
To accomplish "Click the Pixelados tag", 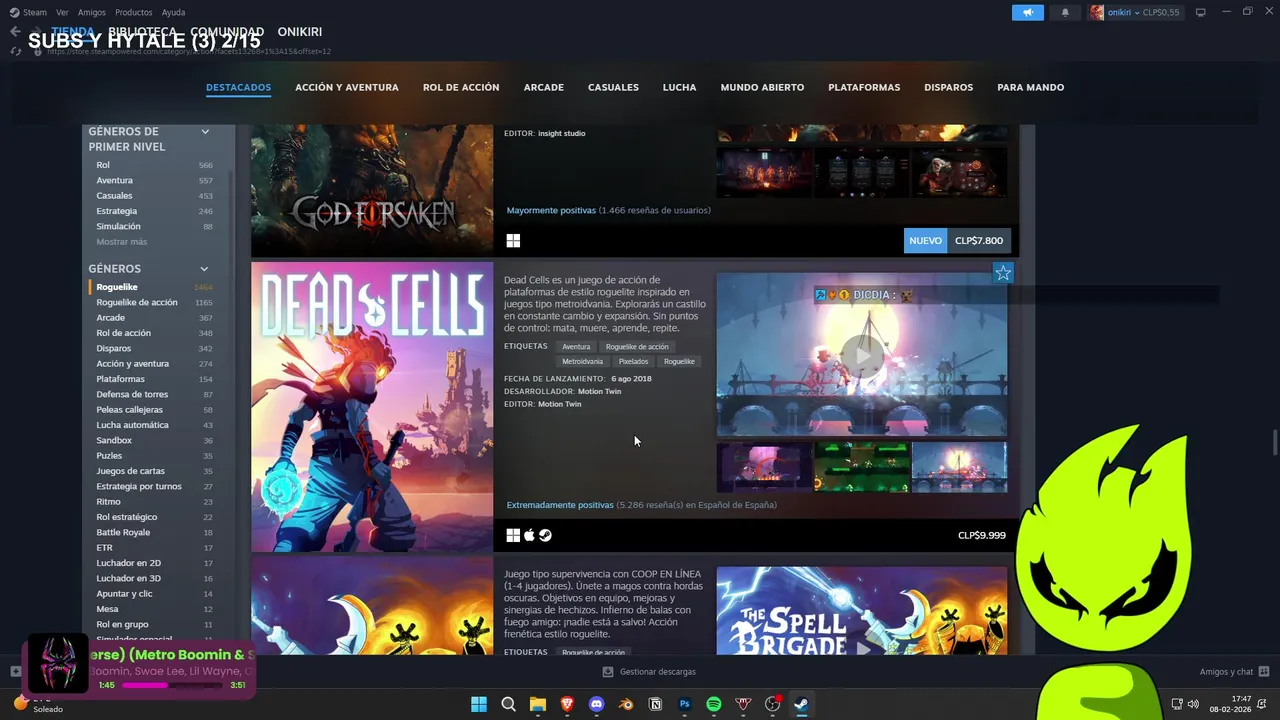I will tap(633, 361).
